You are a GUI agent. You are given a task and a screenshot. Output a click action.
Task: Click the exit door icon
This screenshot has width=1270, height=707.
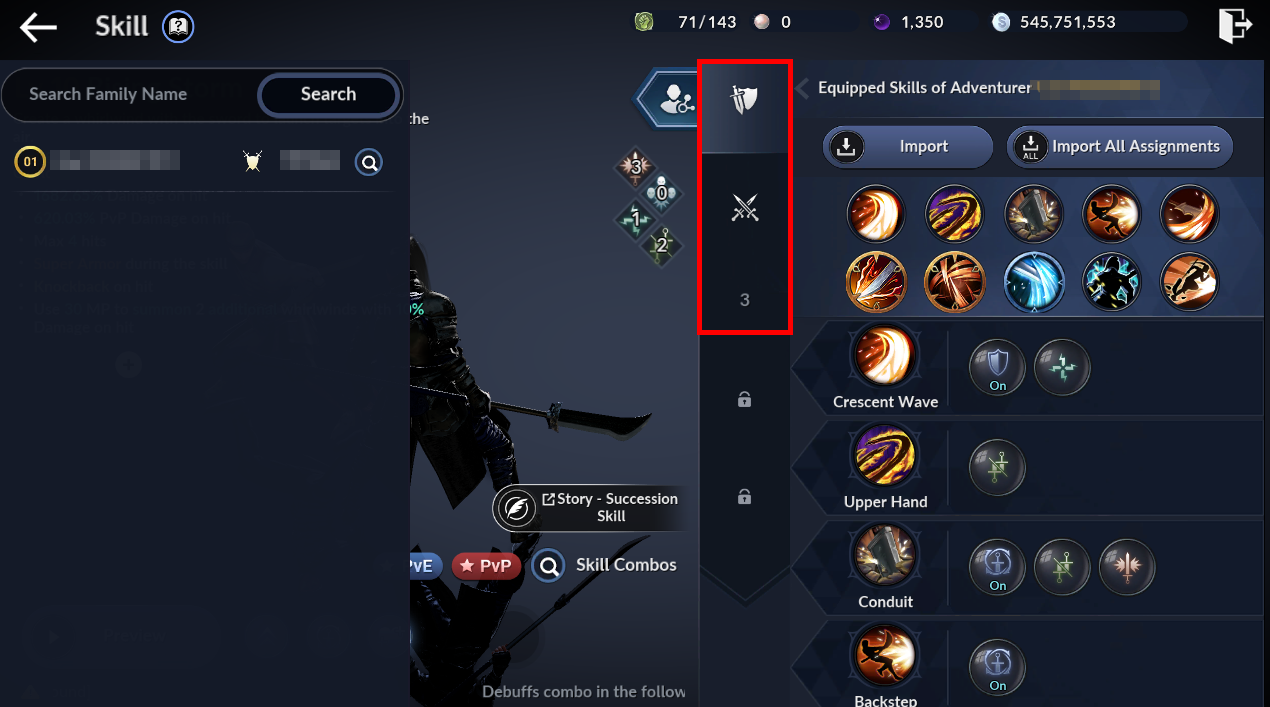click(x=1235, y=25)
